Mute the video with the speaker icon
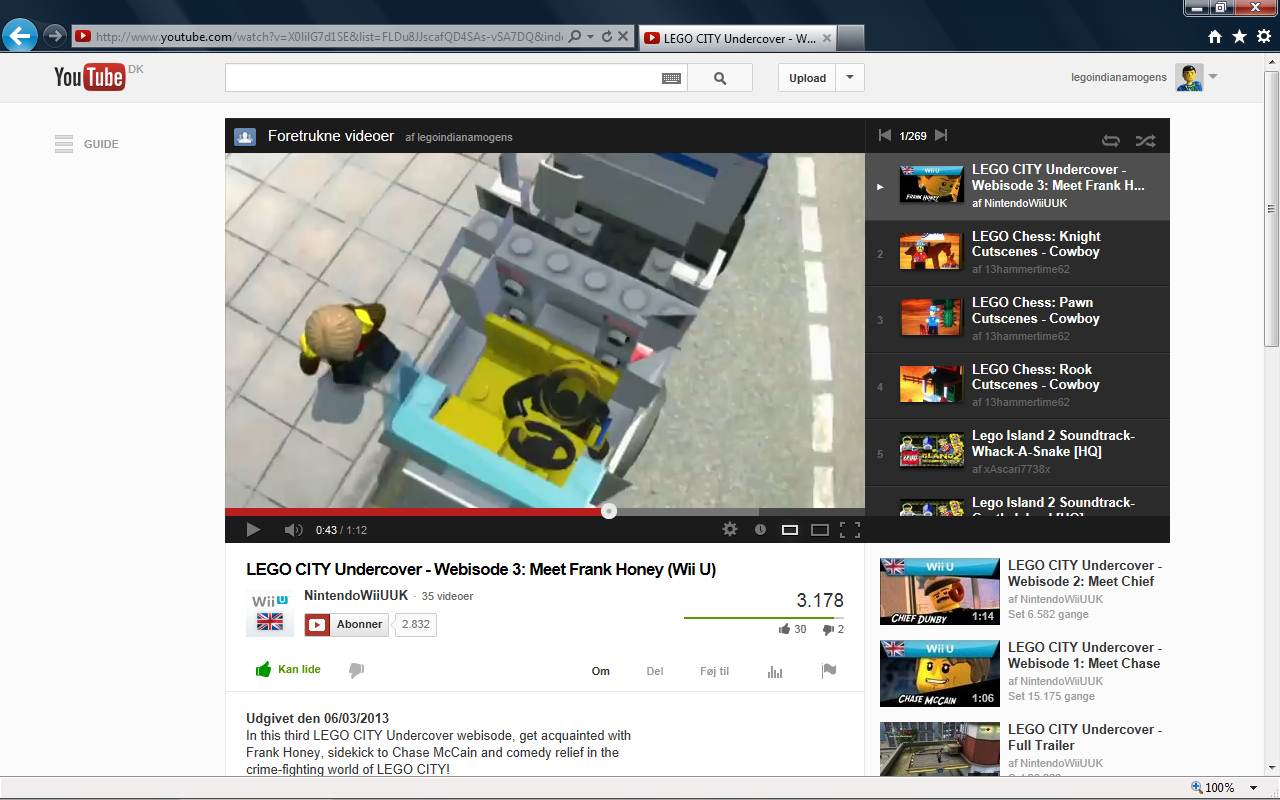Screen dimensions: 1280x800 [293, 530]
